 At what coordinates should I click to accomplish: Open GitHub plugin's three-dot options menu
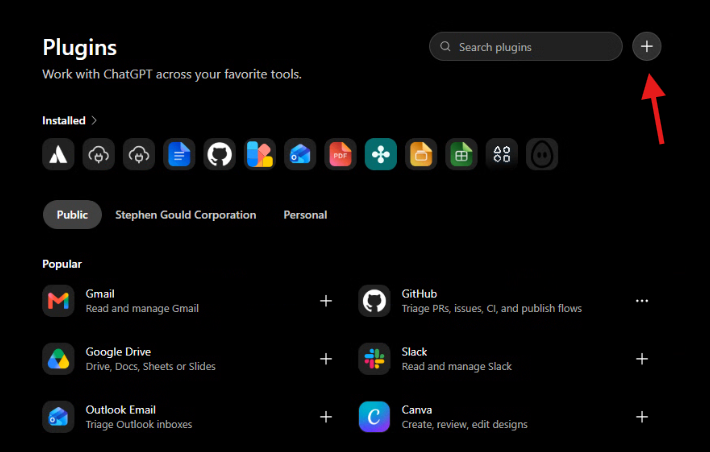coord(642,301)
